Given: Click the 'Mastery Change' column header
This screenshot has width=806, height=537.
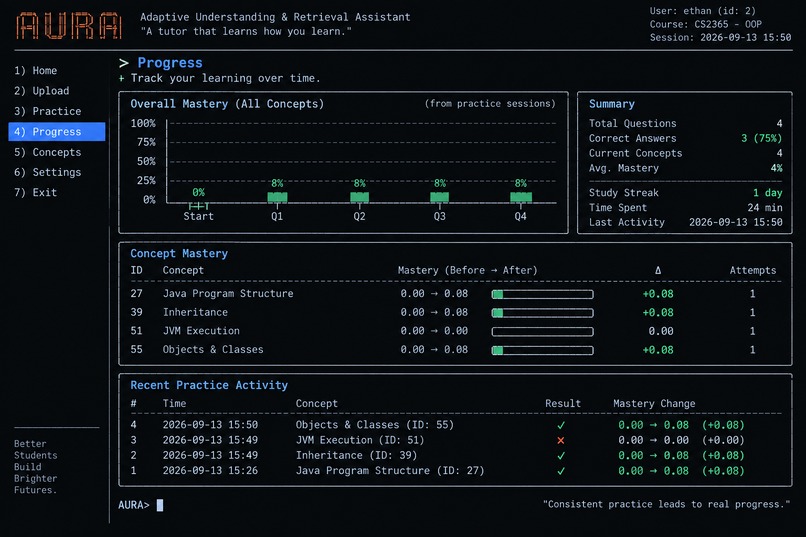Looking at the screenshot, I should click(654, 403).
